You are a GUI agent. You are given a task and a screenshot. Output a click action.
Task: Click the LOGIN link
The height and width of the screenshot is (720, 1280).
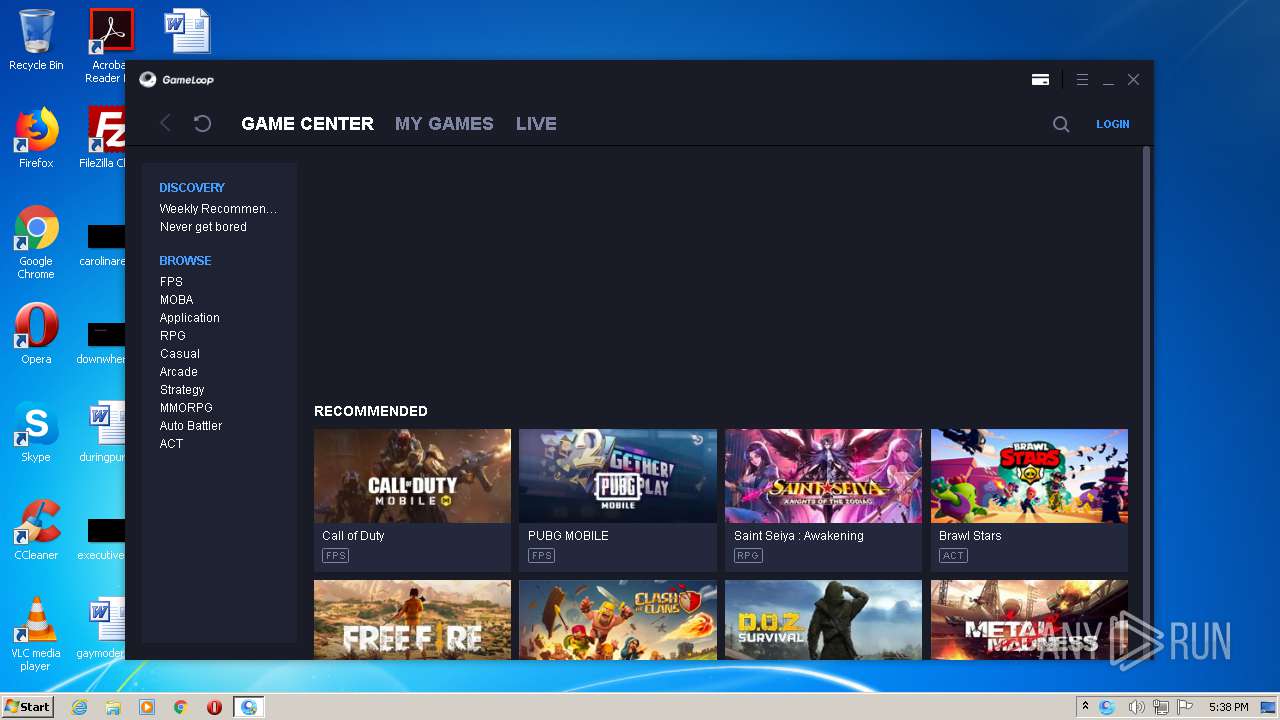click(x=1112, y=124)
